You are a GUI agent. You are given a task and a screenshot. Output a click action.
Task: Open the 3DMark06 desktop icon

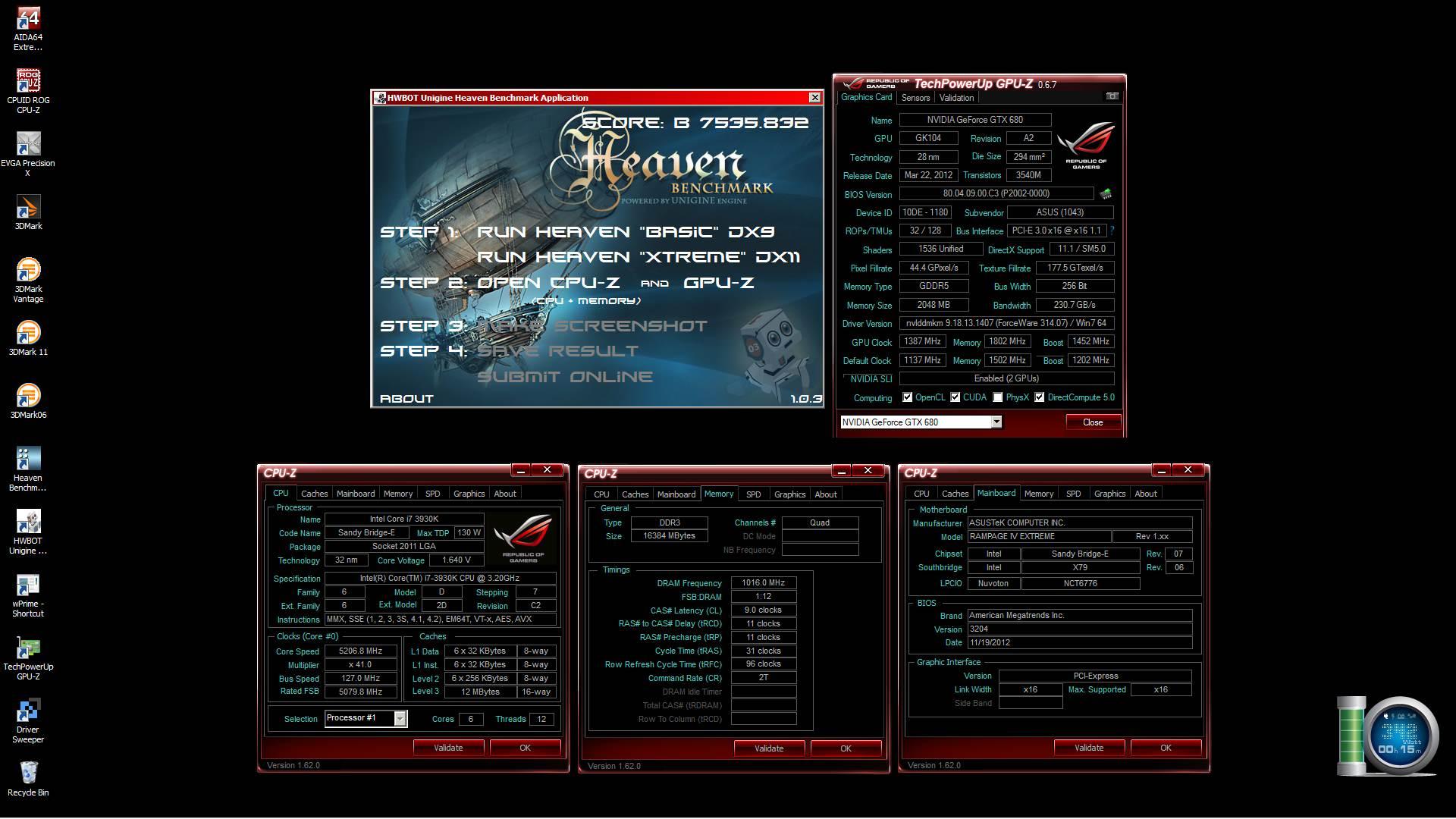[x=28, y=402]
